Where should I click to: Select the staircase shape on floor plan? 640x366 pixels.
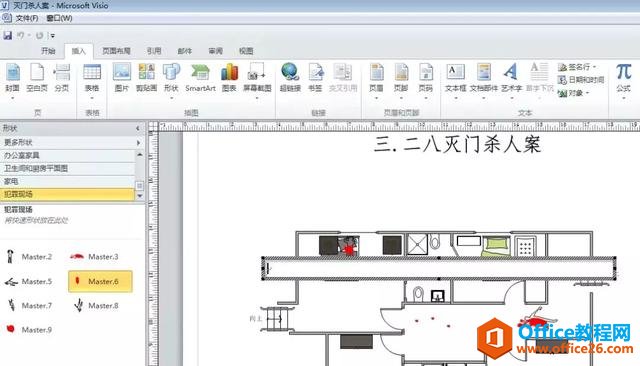[277, 319]
